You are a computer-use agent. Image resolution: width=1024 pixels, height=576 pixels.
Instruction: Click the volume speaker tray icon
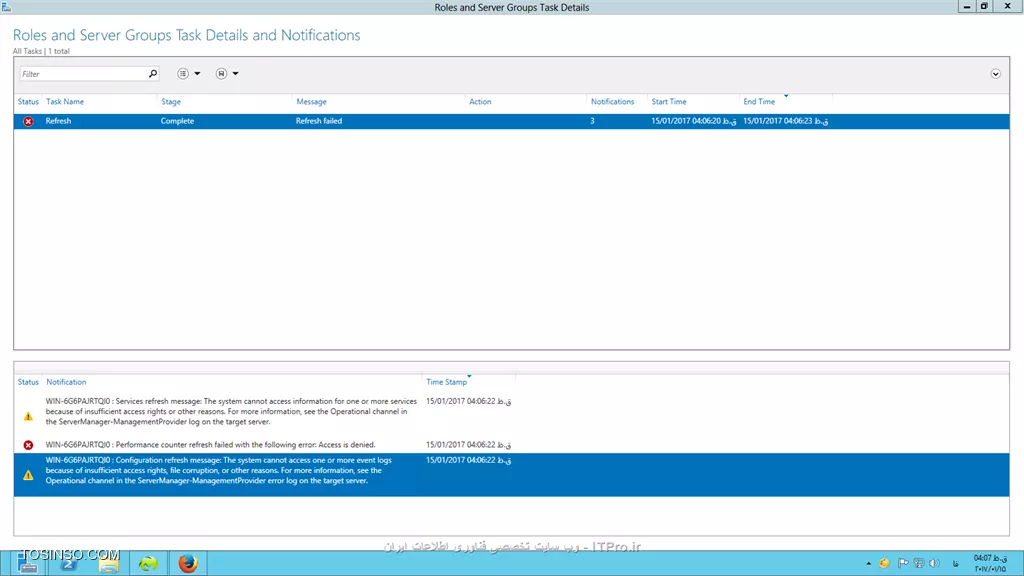coord(935,563)
